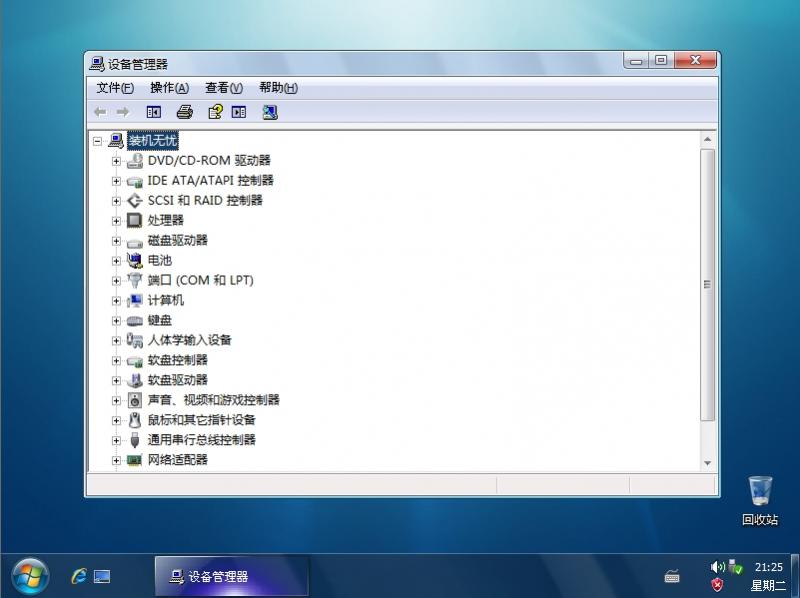Click the keyboard input method tray icon

(x=672, y=577)
